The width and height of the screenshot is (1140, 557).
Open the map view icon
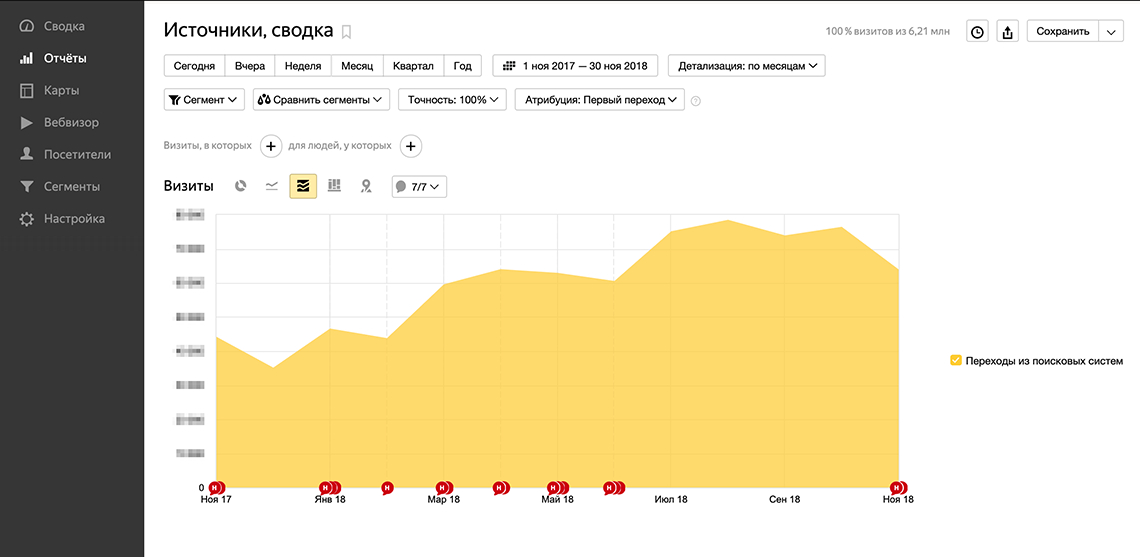coord(366,186)
